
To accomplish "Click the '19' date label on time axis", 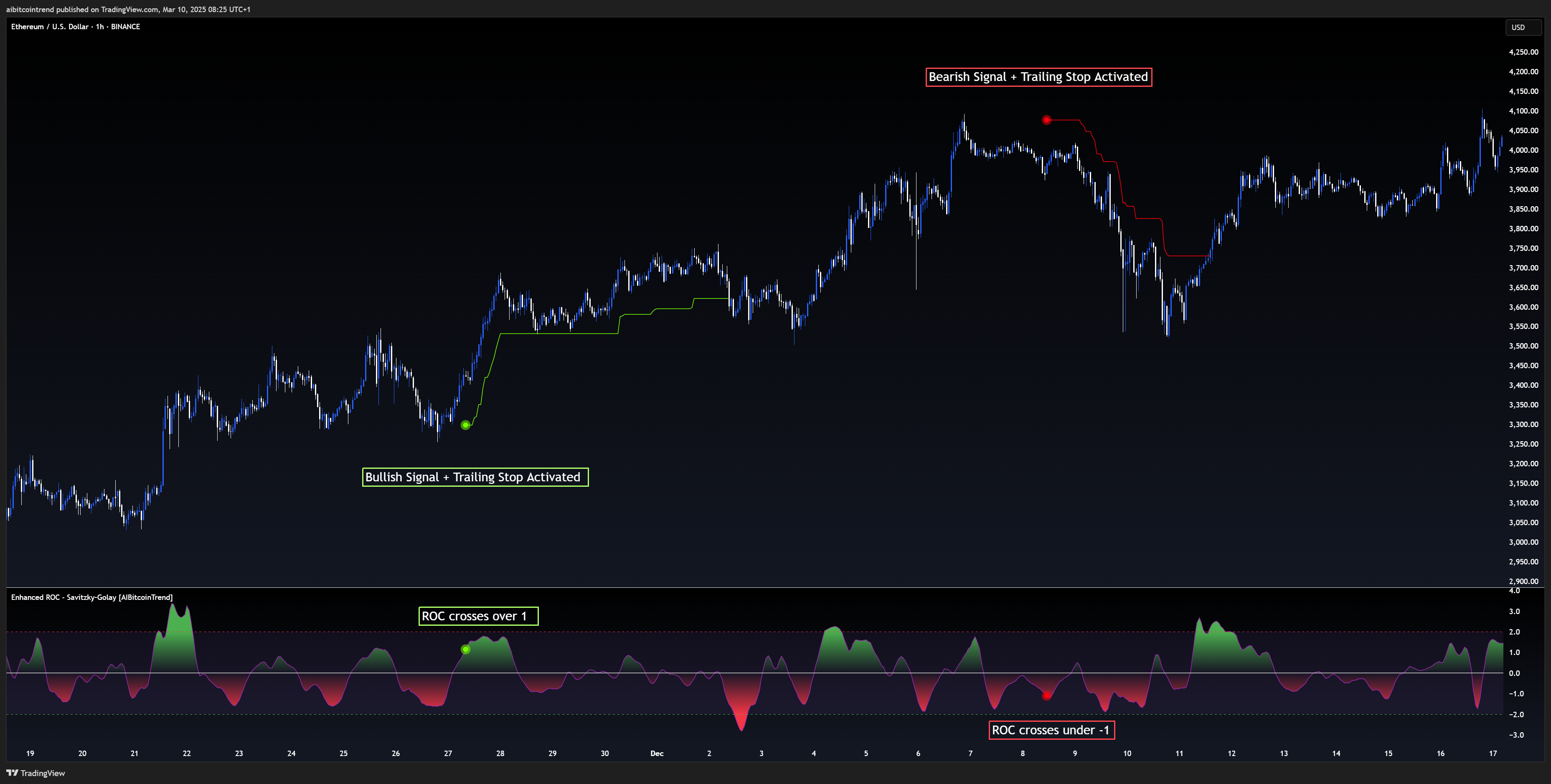I will click(30, 753).
